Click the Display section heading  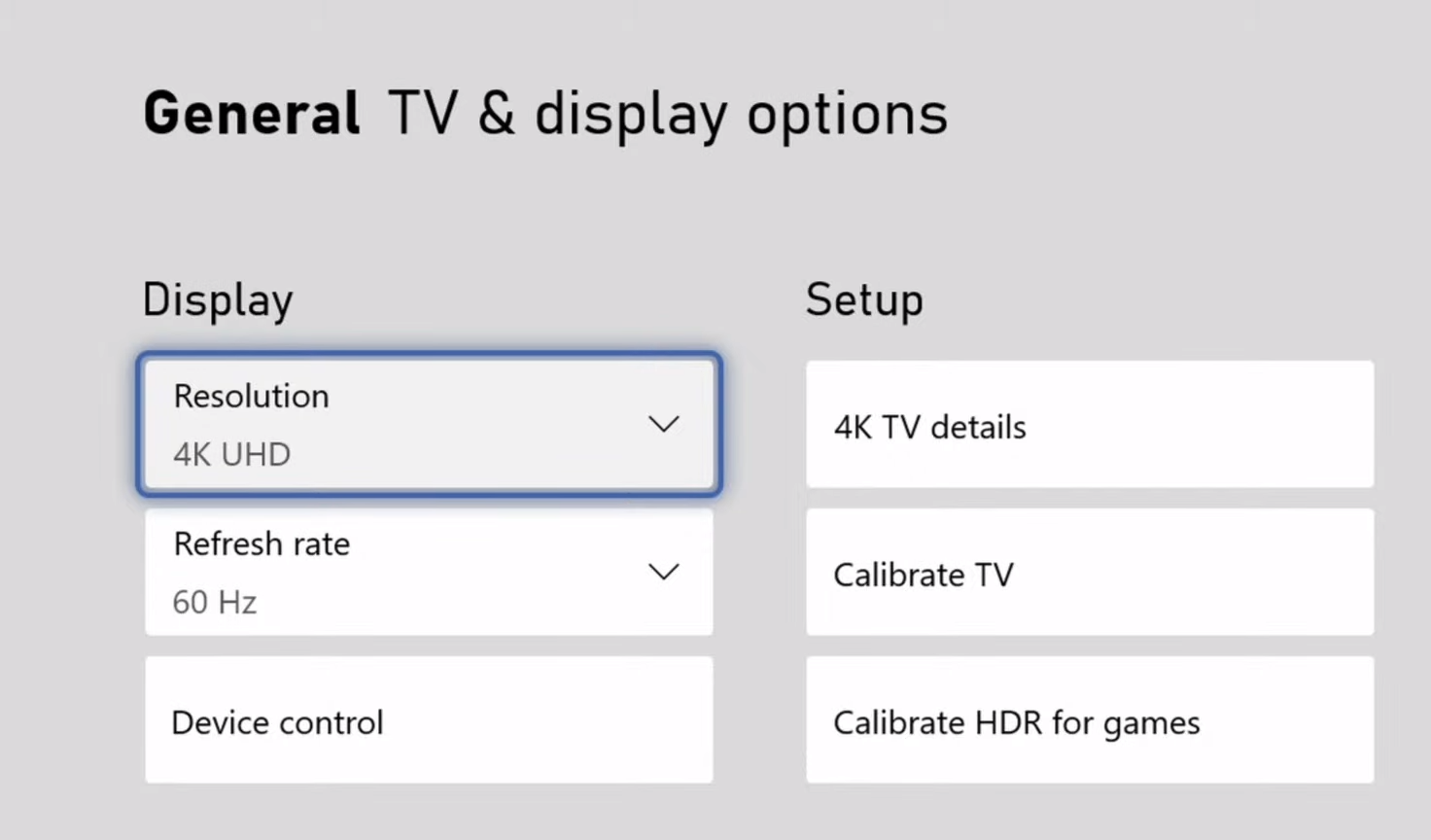[x=217, y=299]
